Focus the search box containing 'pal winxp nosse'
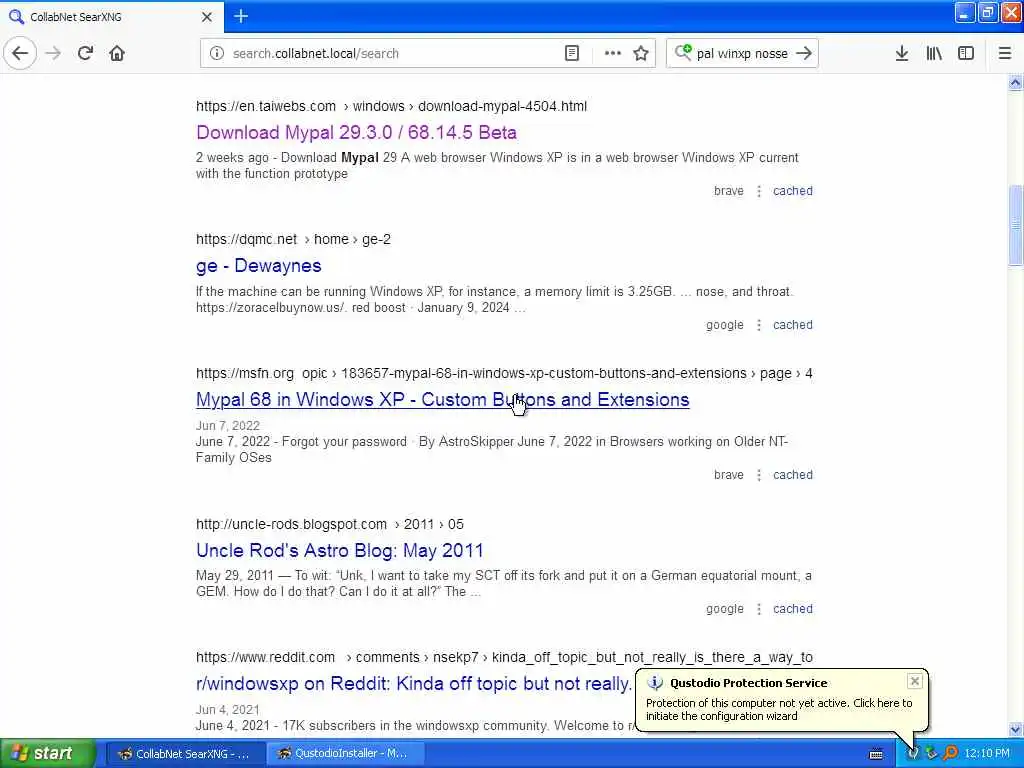The width and height of the screenshot is (1024, 768). 743,54
